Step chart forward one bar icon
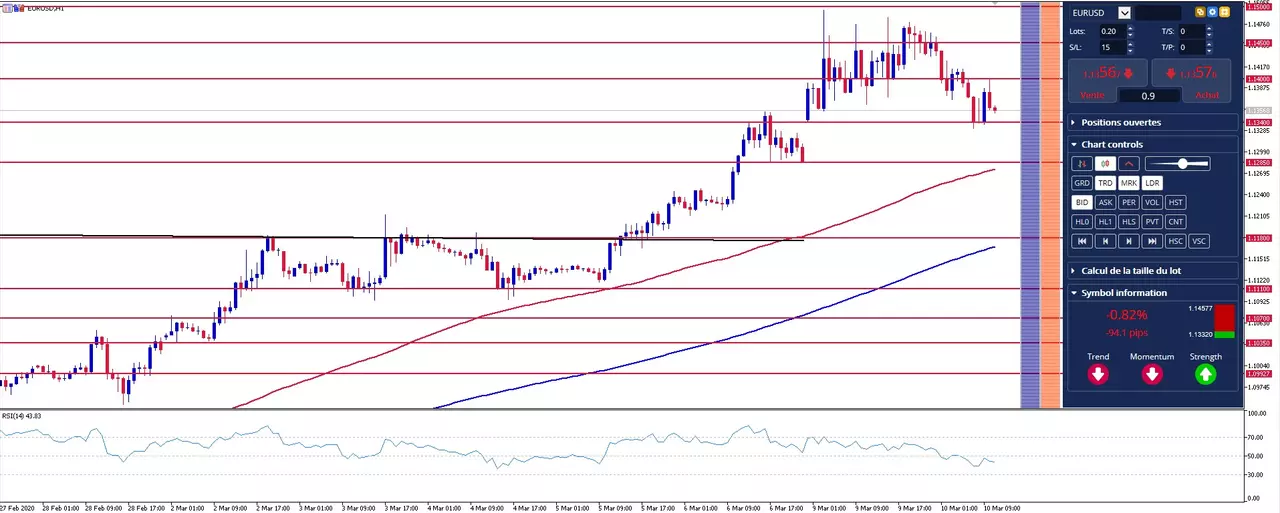Image resolution: width=1280 pixels, height=513 pixels. (1129, 241)
